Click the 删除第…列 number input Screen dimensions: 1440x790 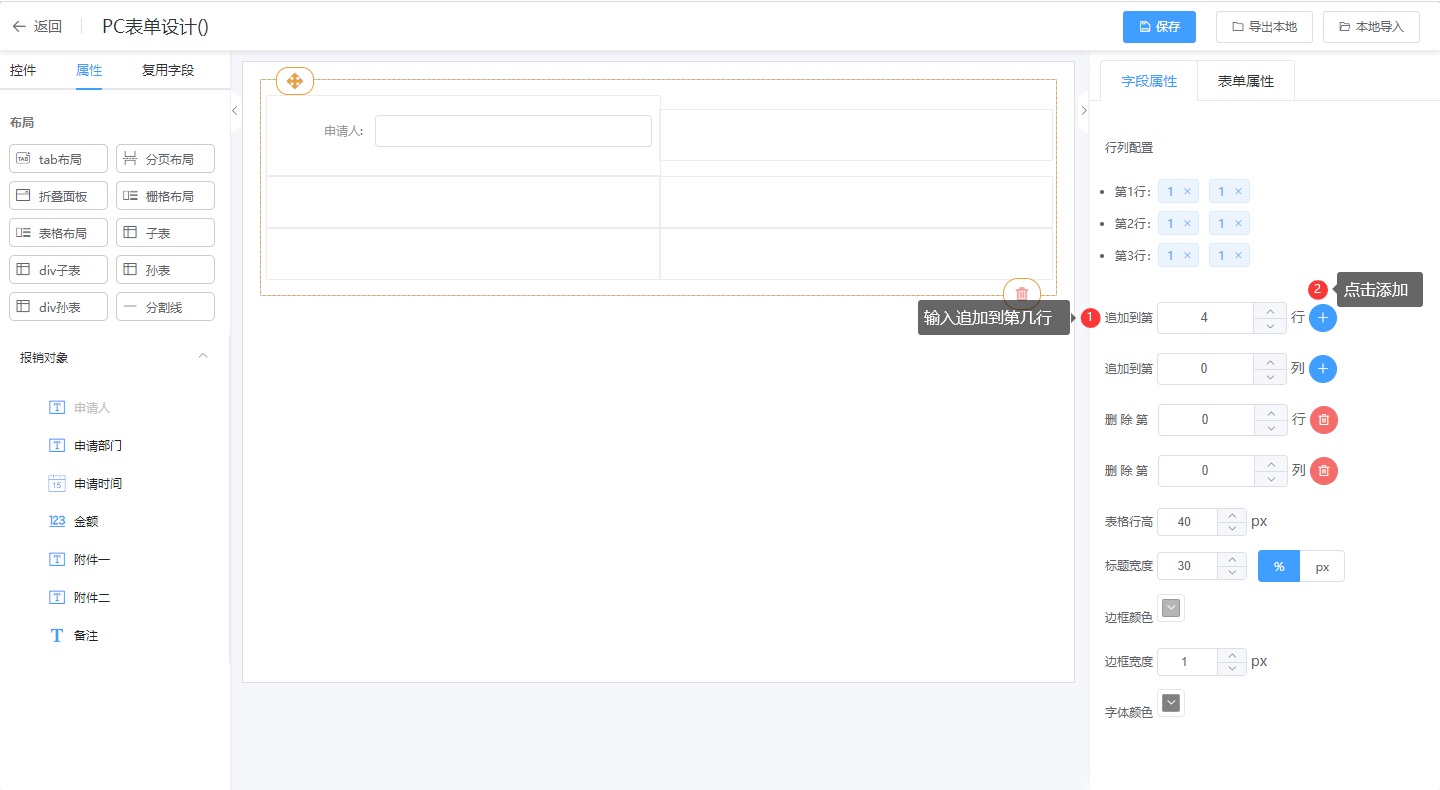[x=1204, y=471]
